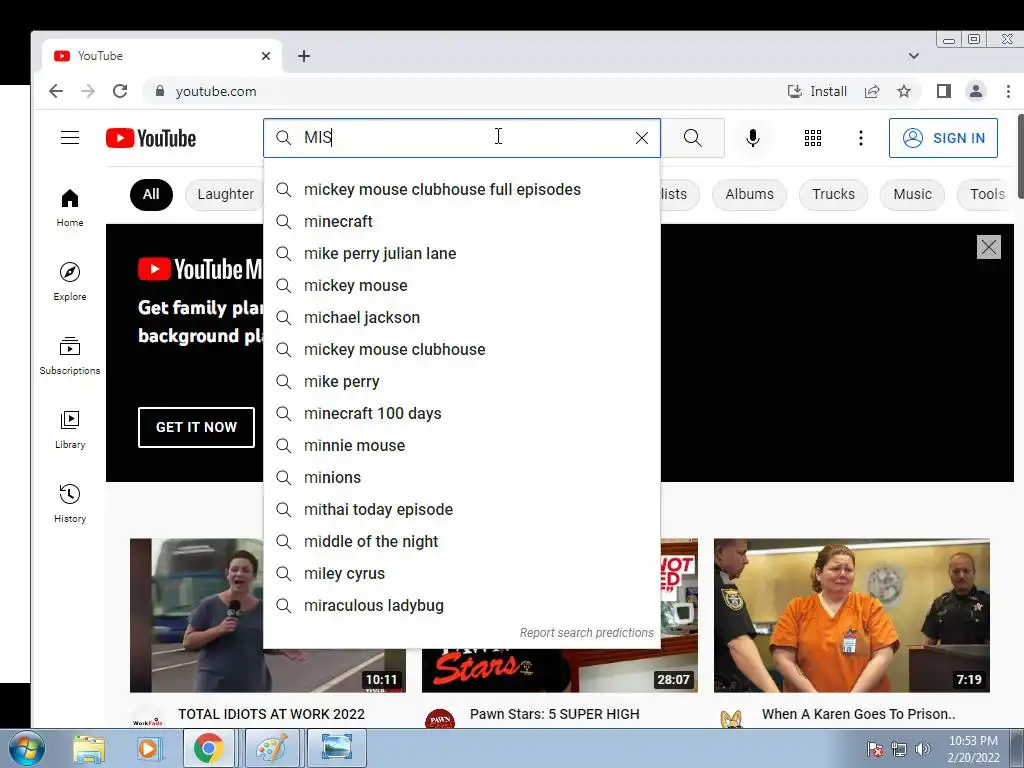This screenshot has width=1024, height=768.
Task: Click volume speaker icon in tray
Action: coord(922,749)
